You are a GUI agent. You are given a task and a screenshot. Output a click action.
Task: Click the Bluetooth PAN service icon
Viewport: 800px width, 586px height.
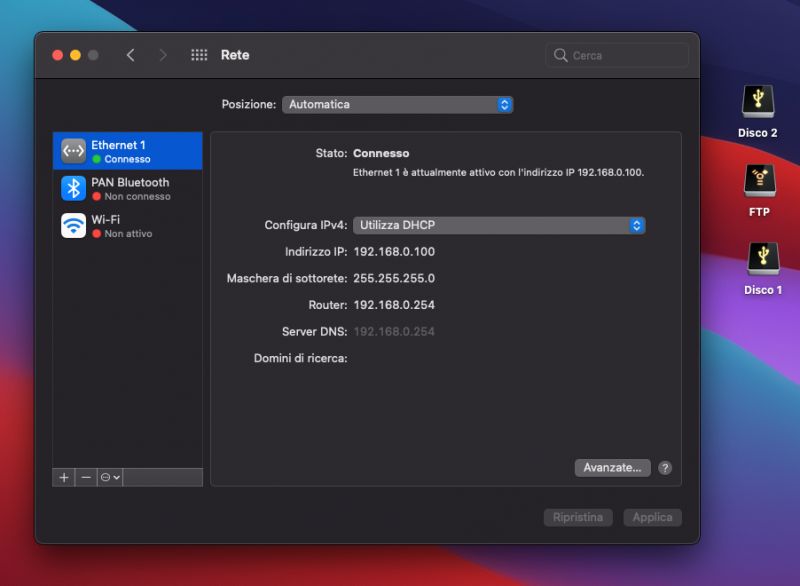(x=73, y=188)
